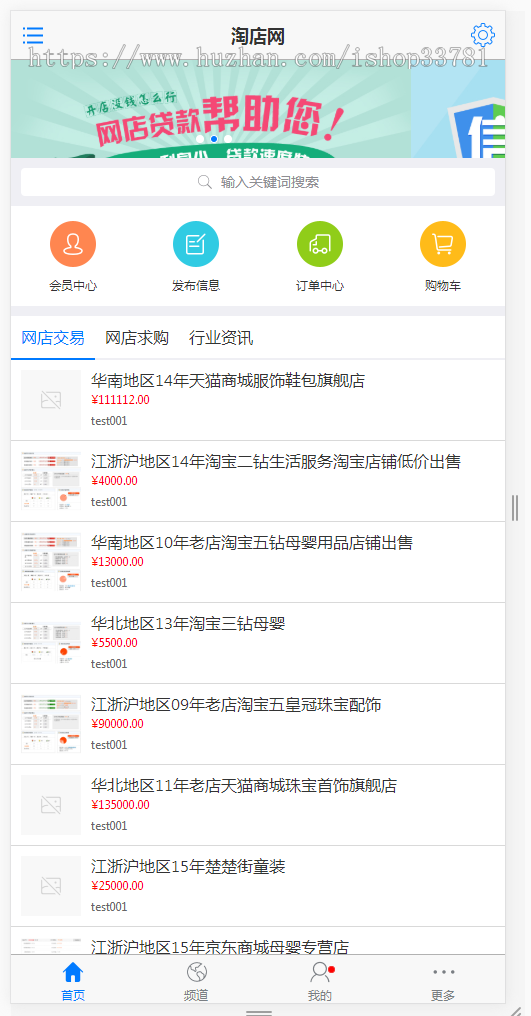Click thumbnail of 江浙沪地区14年淘宝二钻 listing

click(51, 481)
